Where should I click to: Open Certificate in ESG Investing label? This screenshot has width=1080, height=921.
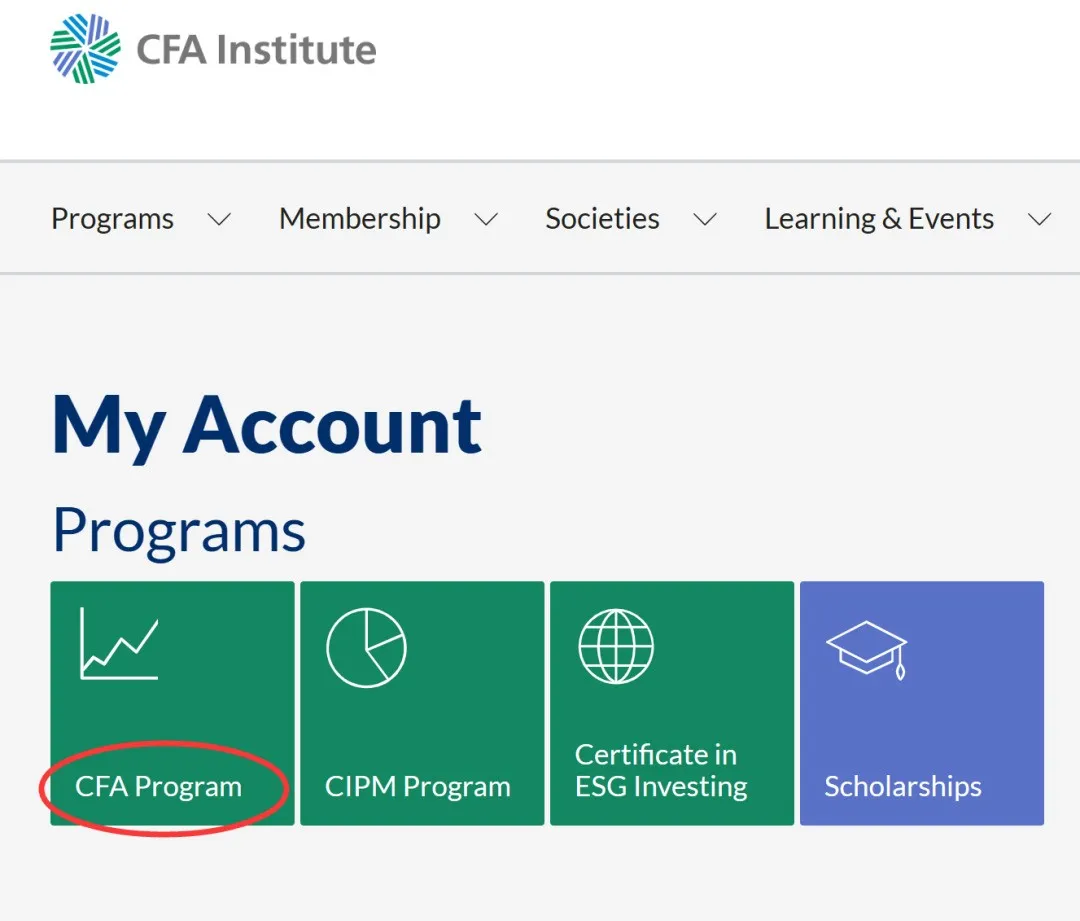pos(661,770)
